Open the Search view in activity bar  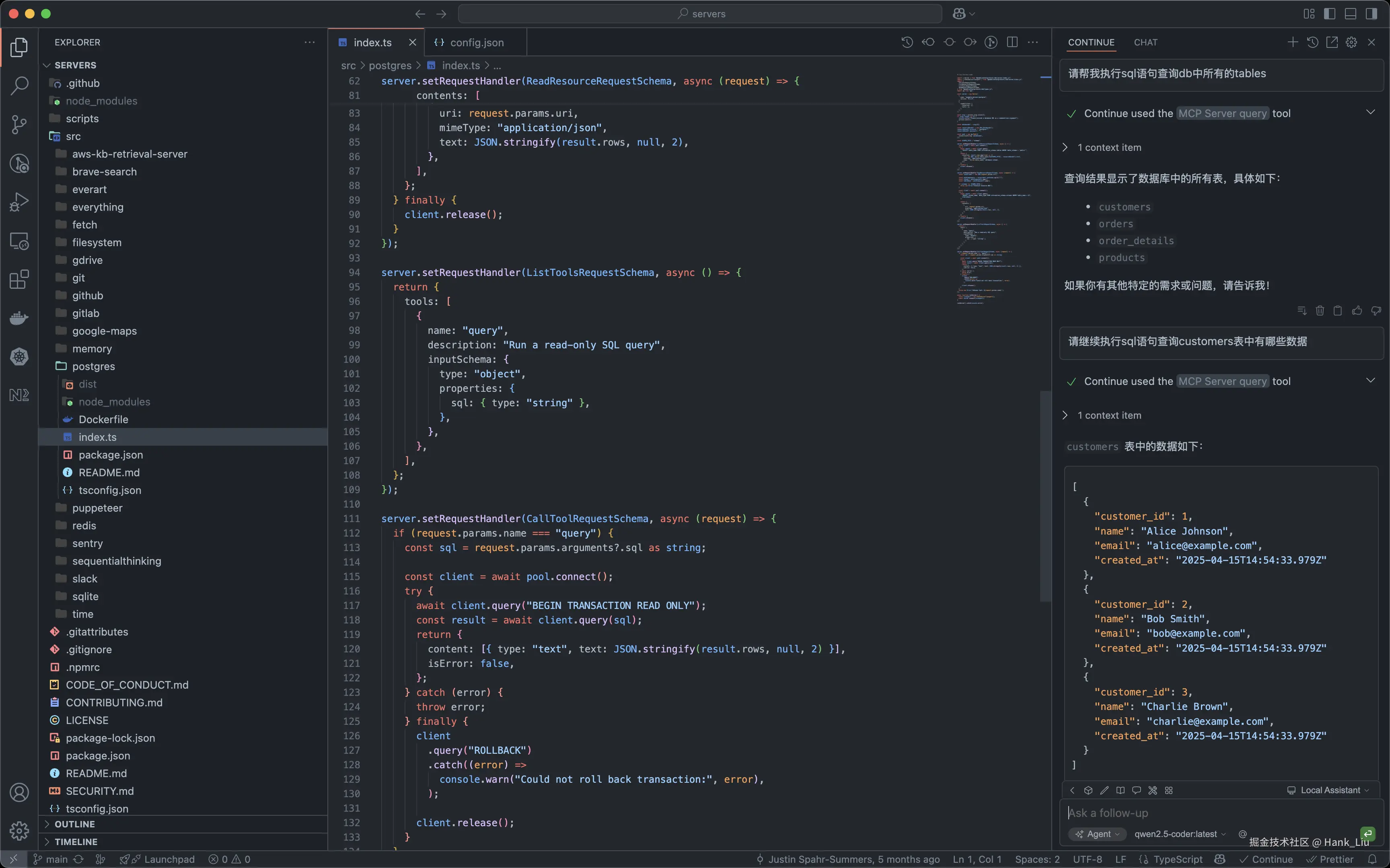coord(19,86)
